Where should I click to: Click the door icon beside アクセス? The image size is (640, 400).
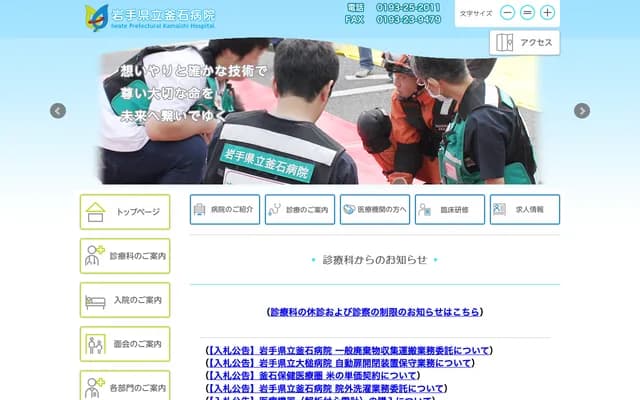click(x=504, y=42)
